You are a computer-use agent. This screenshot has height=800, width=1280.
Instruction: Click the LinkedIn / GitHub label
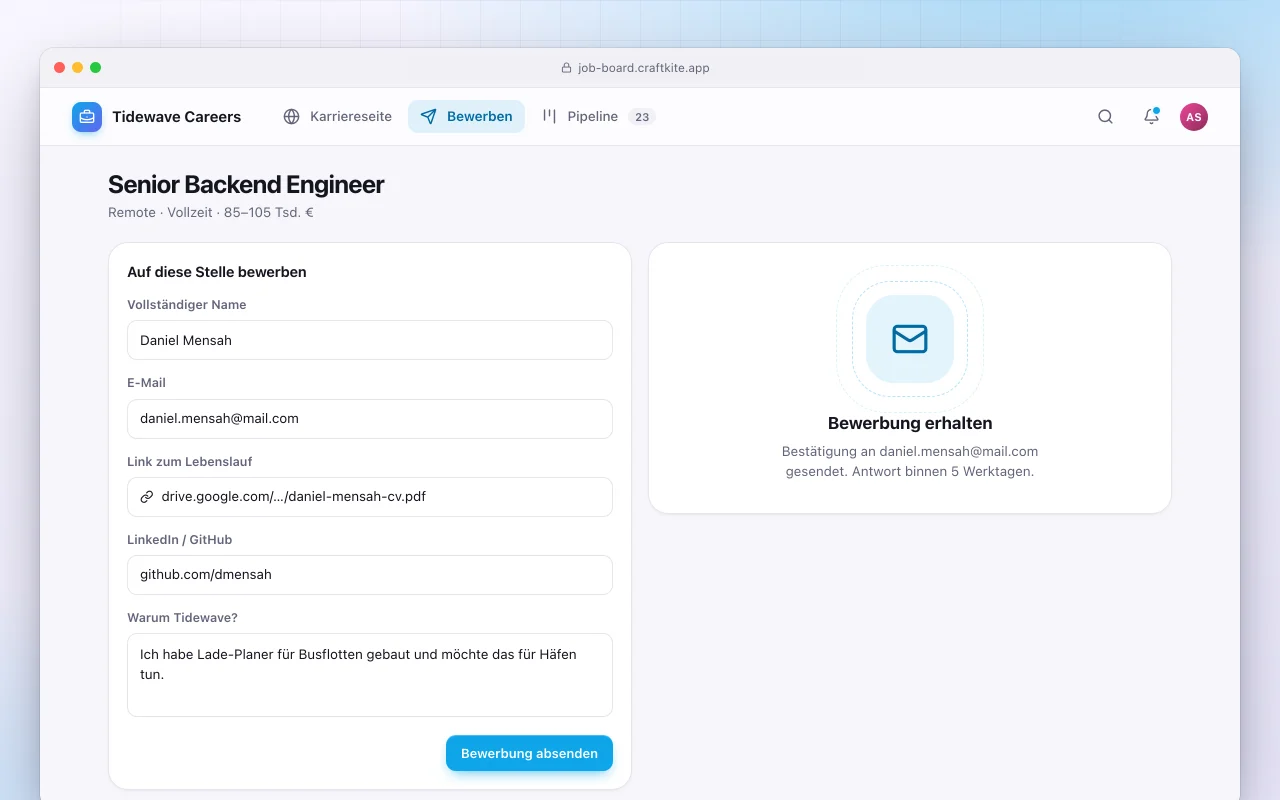[180, 540]
